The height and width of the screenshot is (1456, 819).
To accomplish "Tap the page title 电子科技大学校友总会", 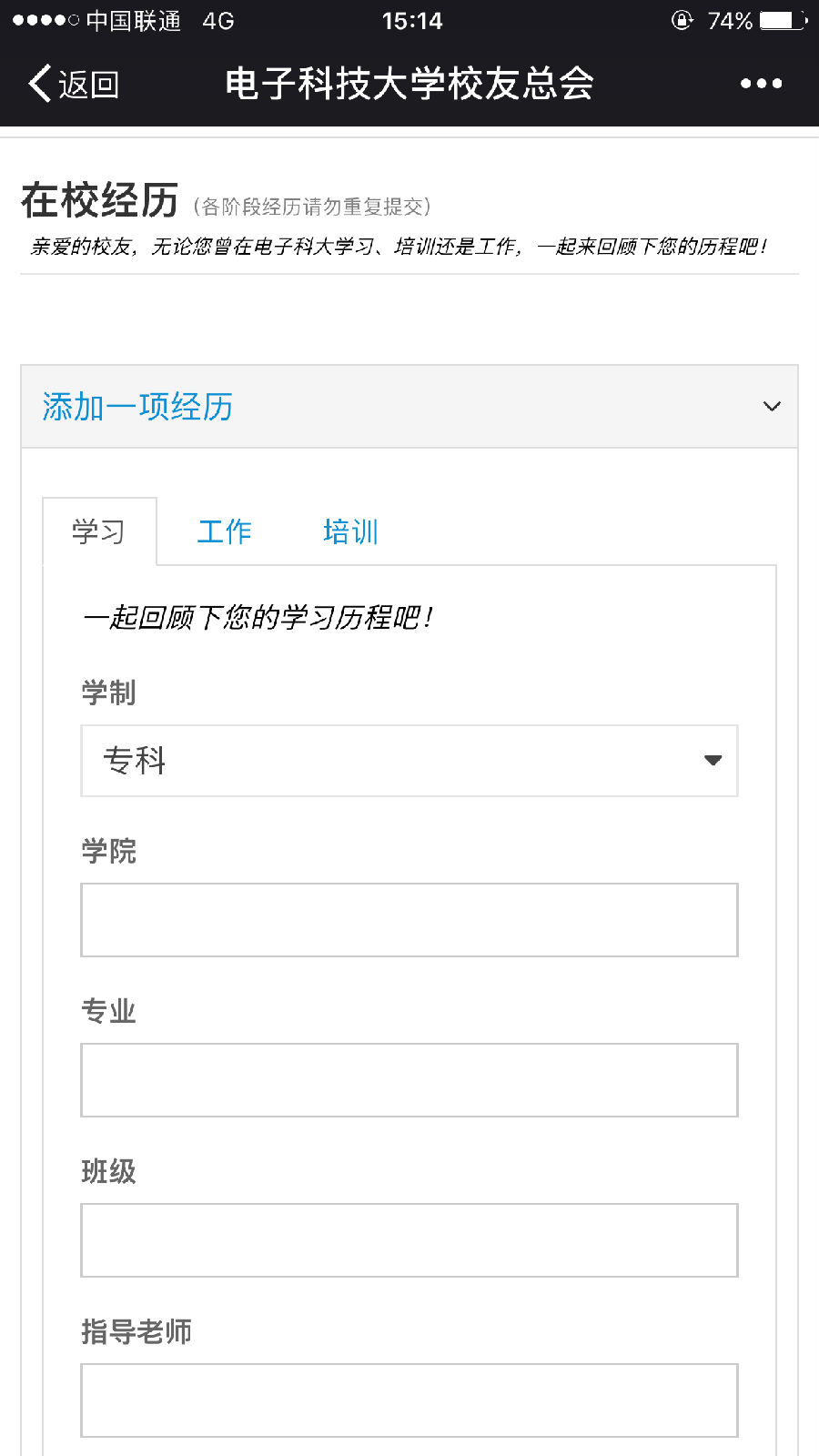I will point(409,84).
